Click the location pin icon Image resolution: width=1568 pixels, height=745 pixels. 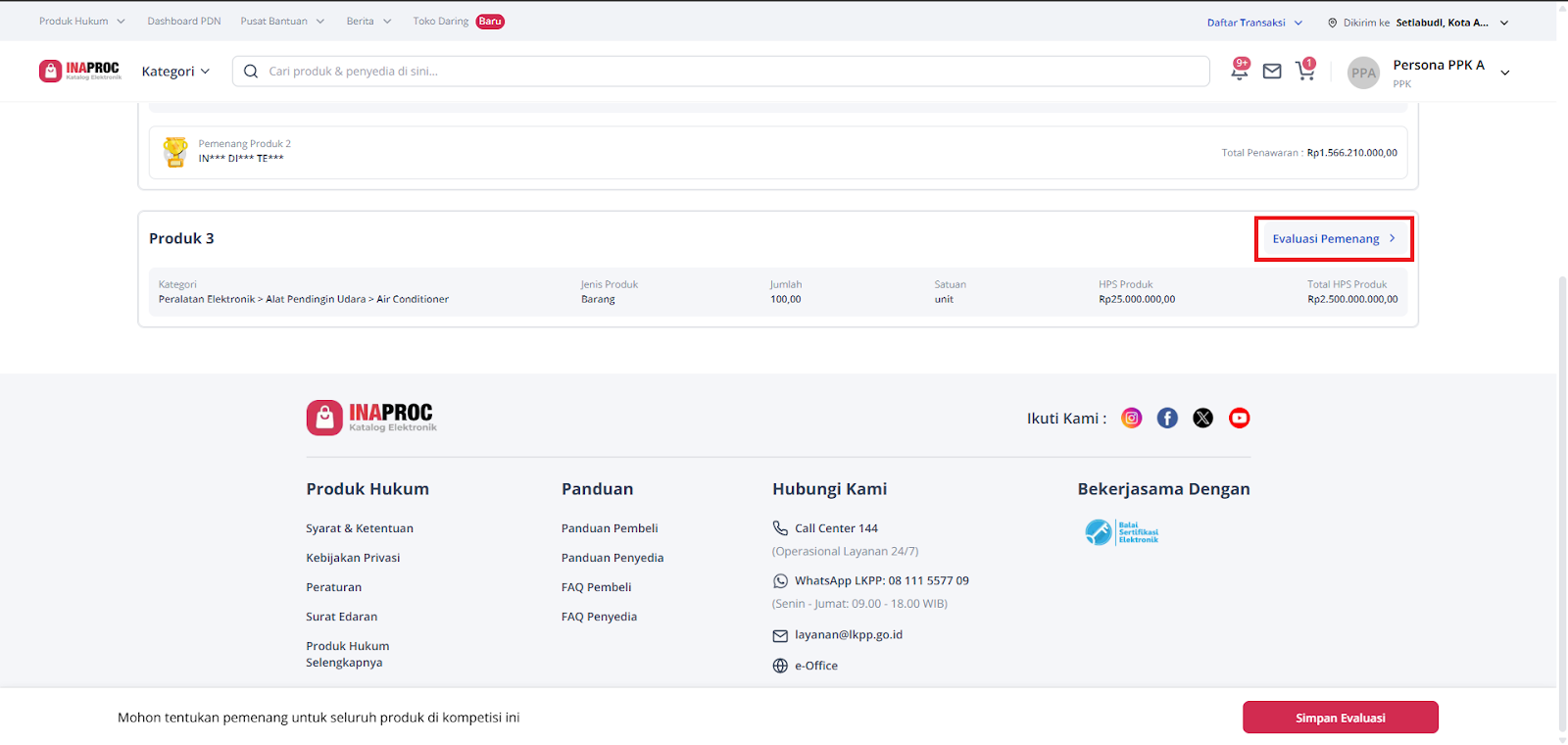tap(1333, 23)
